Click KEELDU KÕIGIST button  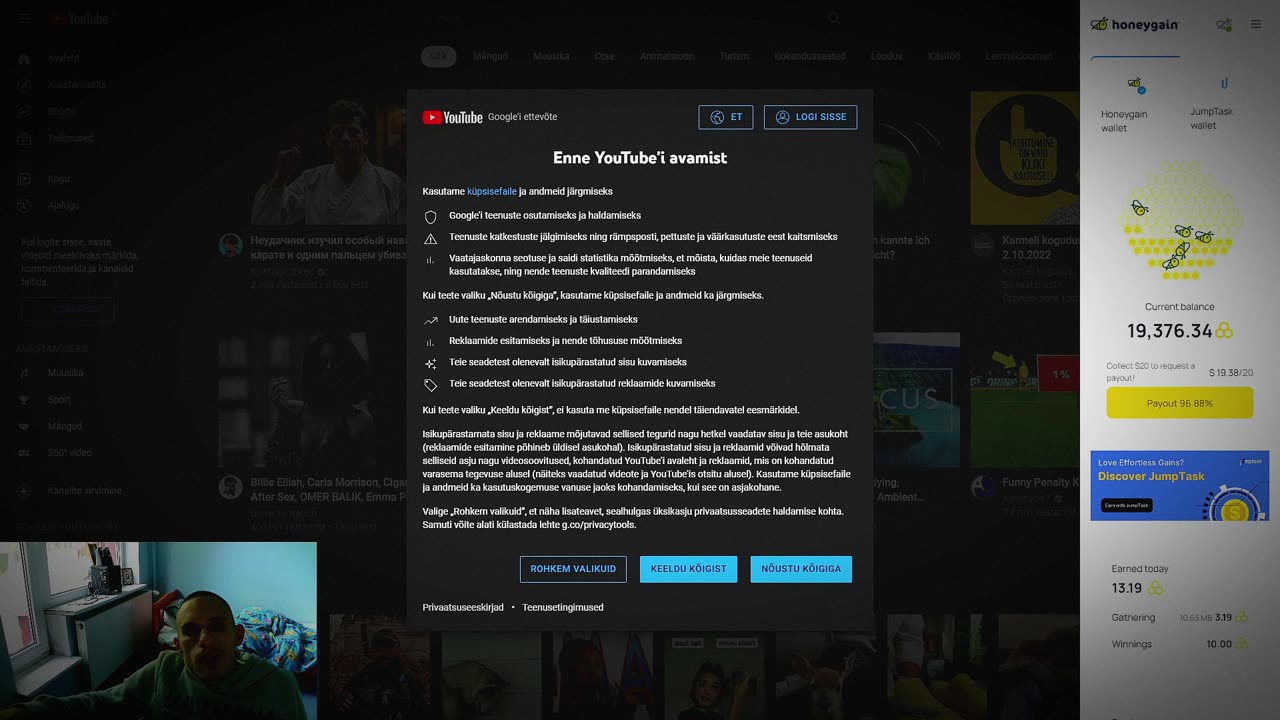click(689, 569)
